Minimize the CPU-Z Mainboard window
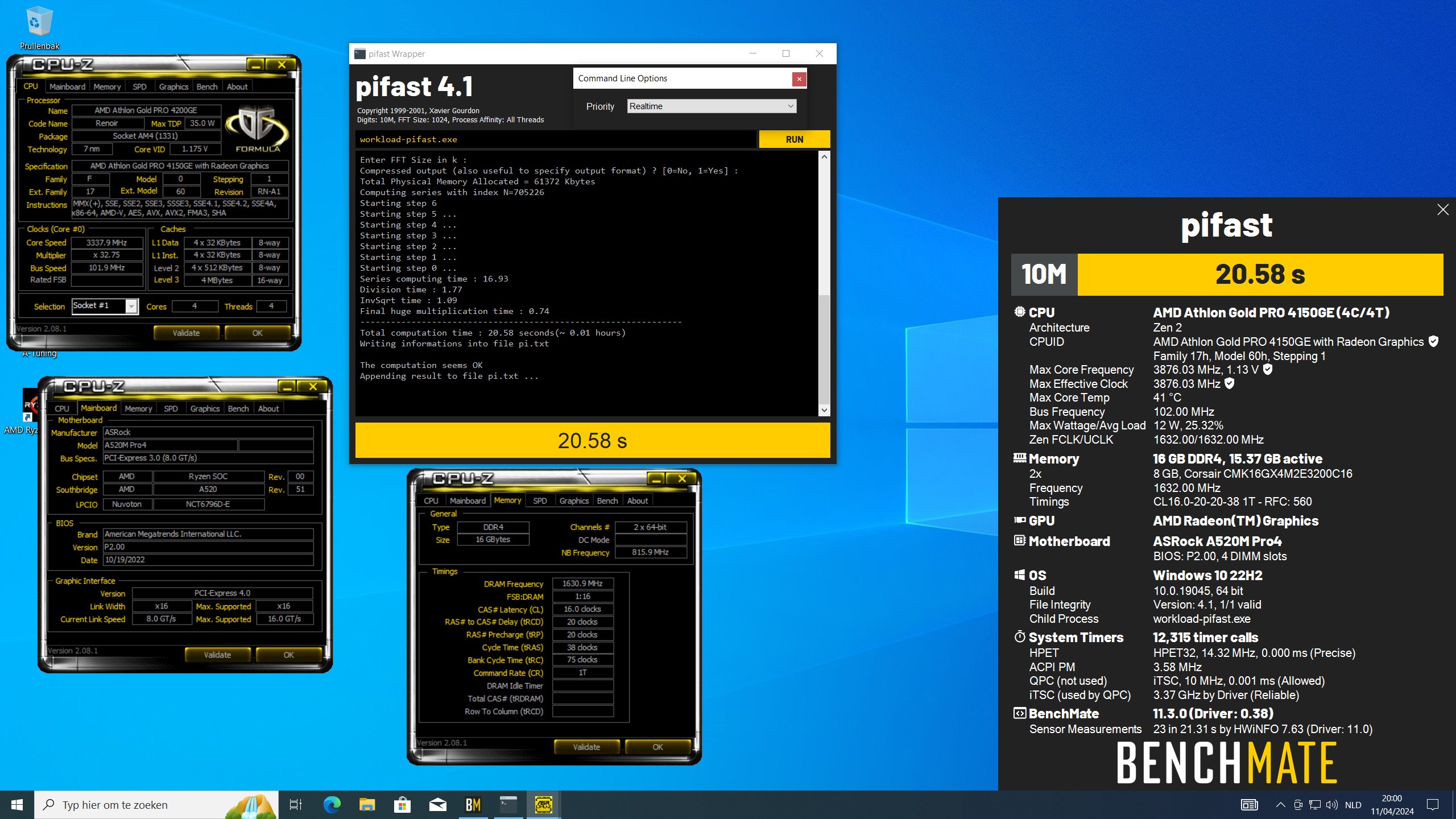 (x=287, y=387)
